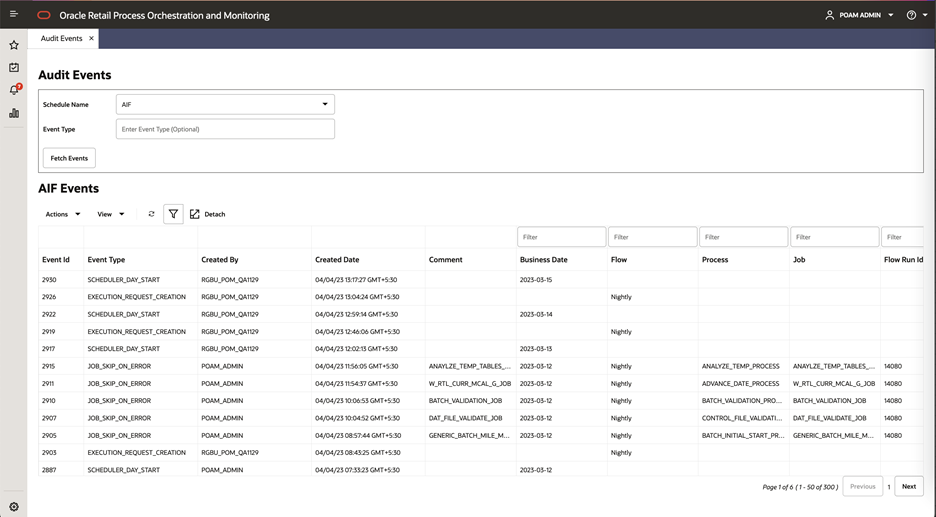The width and height of the screenshot is (936, 517).
Task: Refresh the AIF Events table
Action: tap(151, 214)
